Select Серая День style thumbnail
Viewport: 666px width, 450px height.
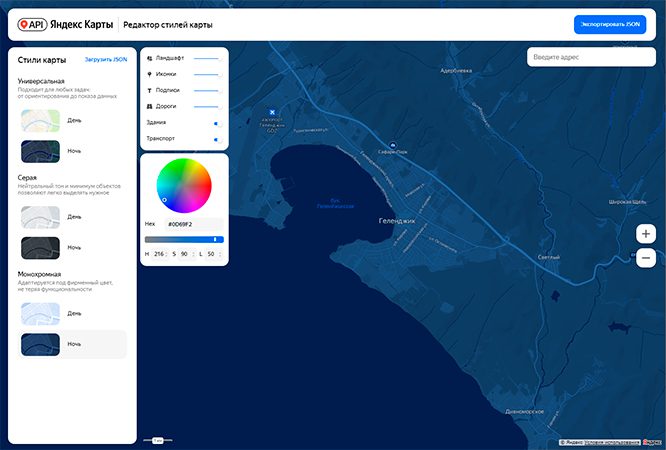click(x=40, y=217)
